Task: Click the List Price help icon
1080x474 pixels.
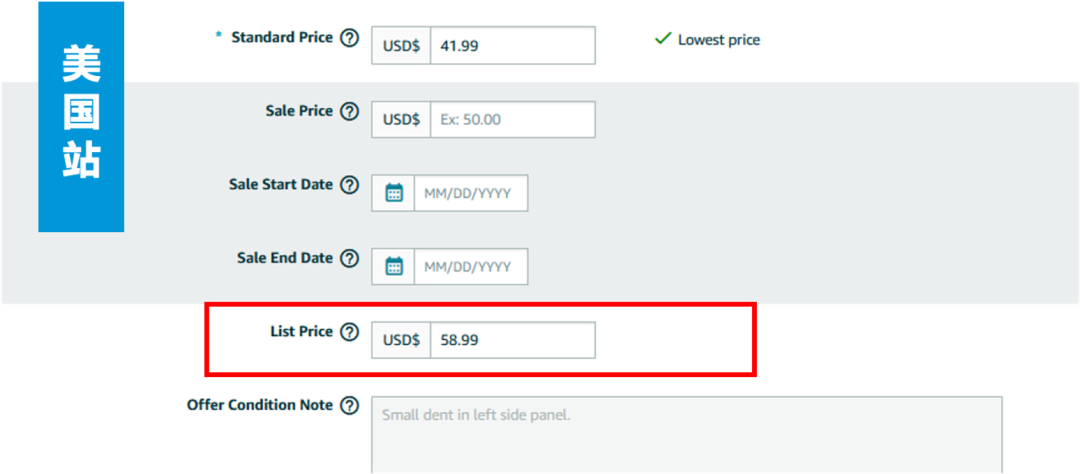Action: pyautogui.click(x=350, y=332)
